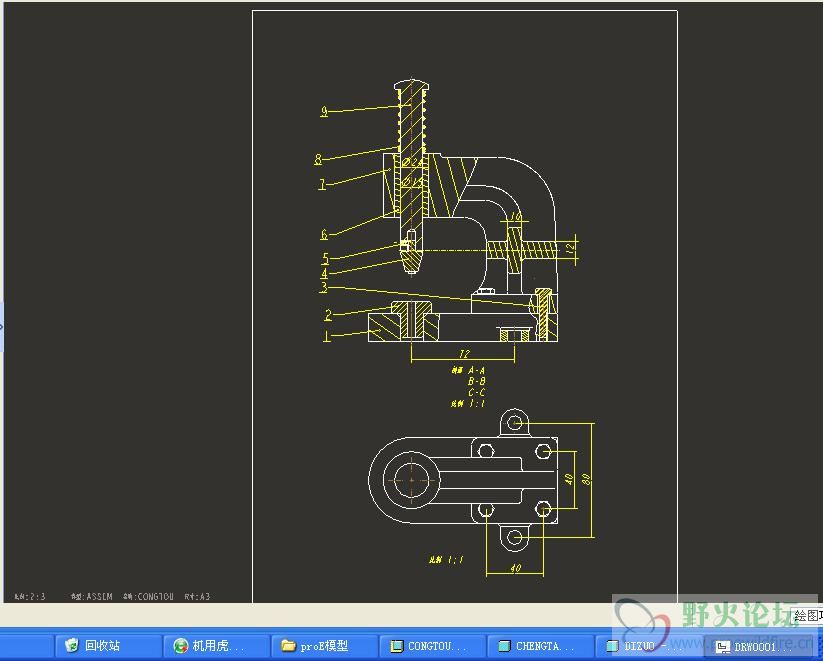The height and width of the screenshot is (661, 823).
Task: Switch to the CHENGTA... taskbar window
Action: tap(541, 646)
